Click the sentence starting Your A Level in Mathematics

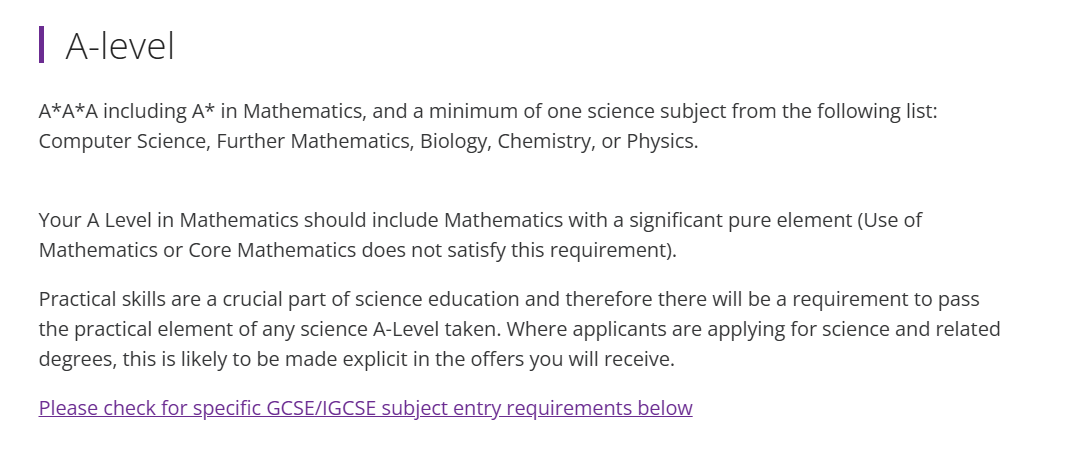click(x=480, y=235)
